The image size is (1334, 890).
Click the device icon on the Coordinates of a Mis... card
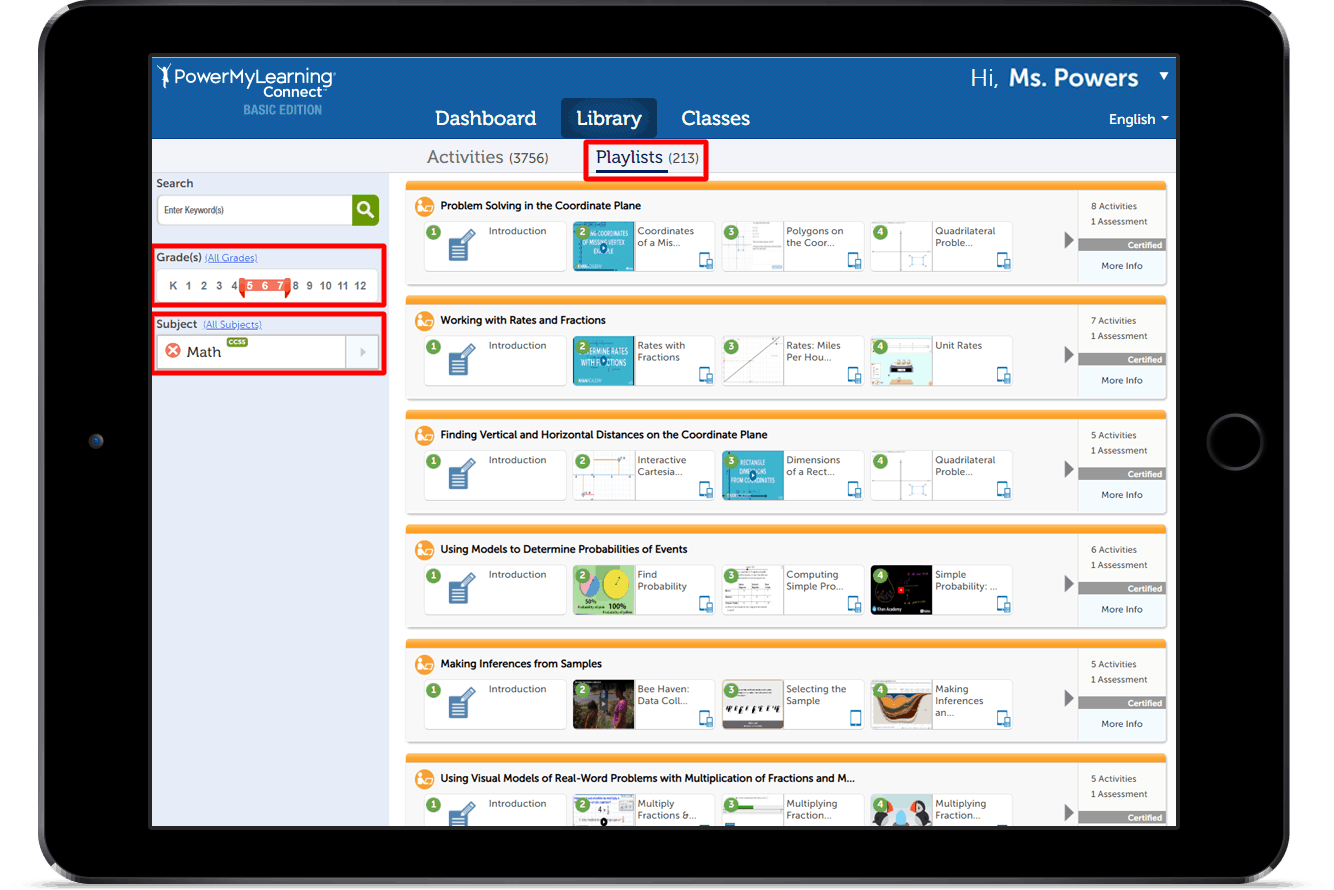tap(706, 261)
